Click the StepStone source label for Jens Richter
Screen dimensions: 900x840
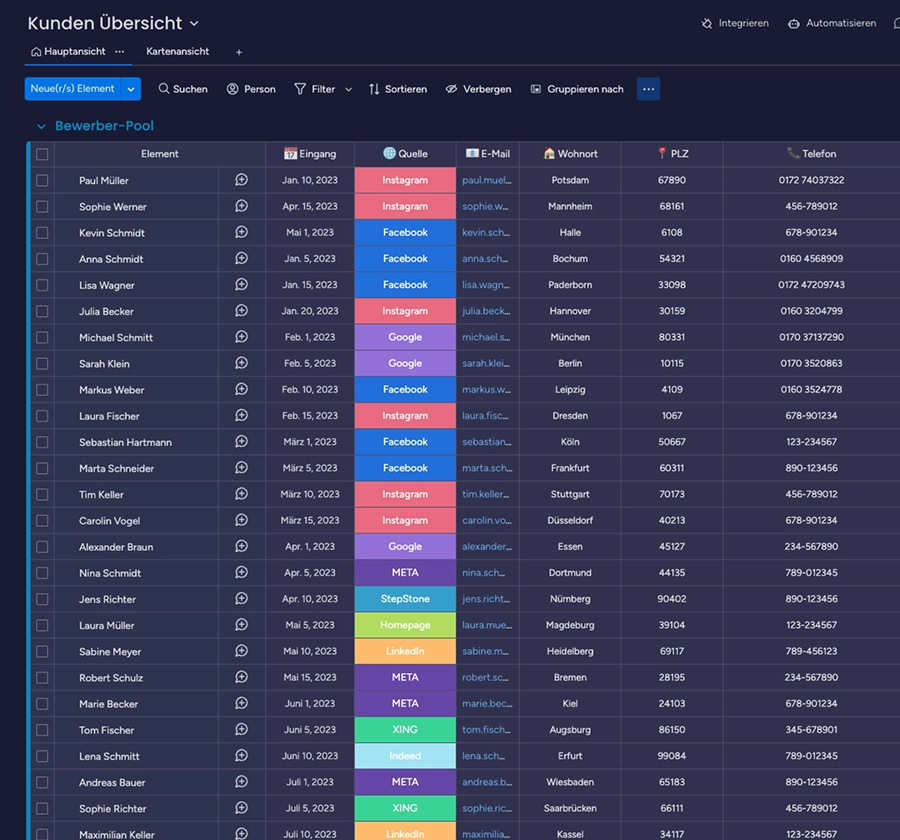(405, 599)
